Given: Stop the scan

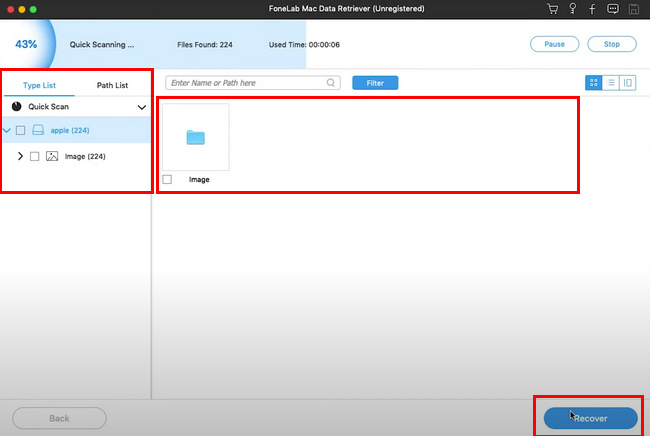Looking at the screenshot, I should pyautogui.click(x=612, y=44).
